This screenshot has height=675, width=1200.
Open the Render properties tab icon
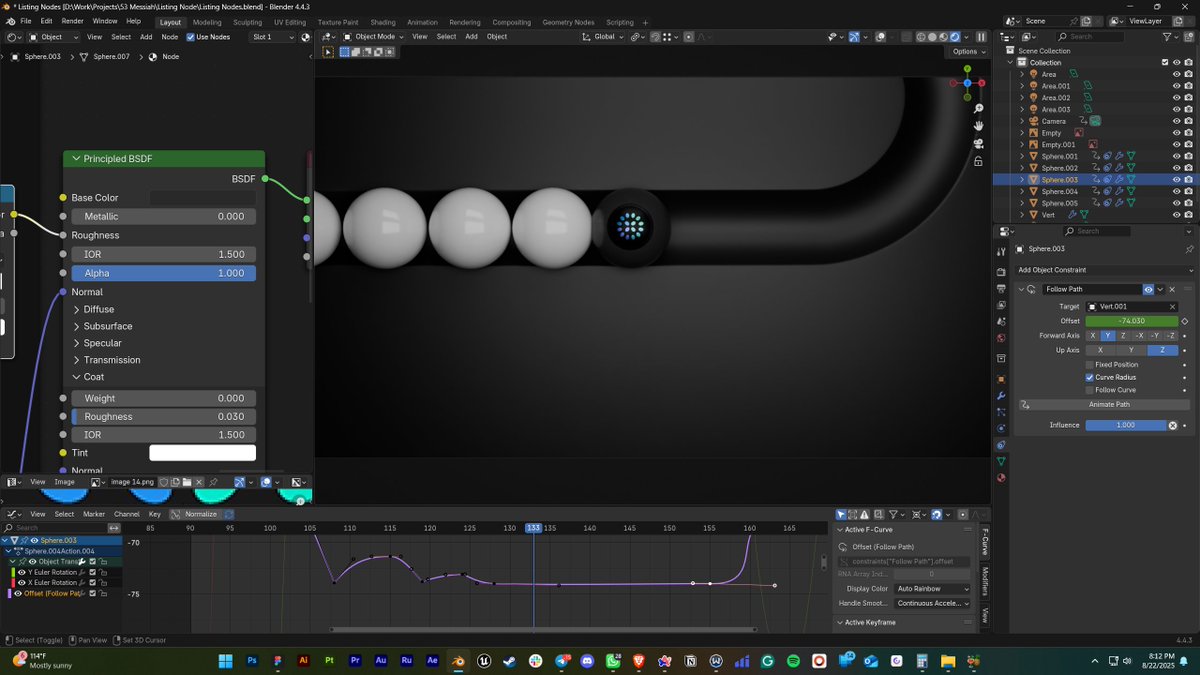1001,272
